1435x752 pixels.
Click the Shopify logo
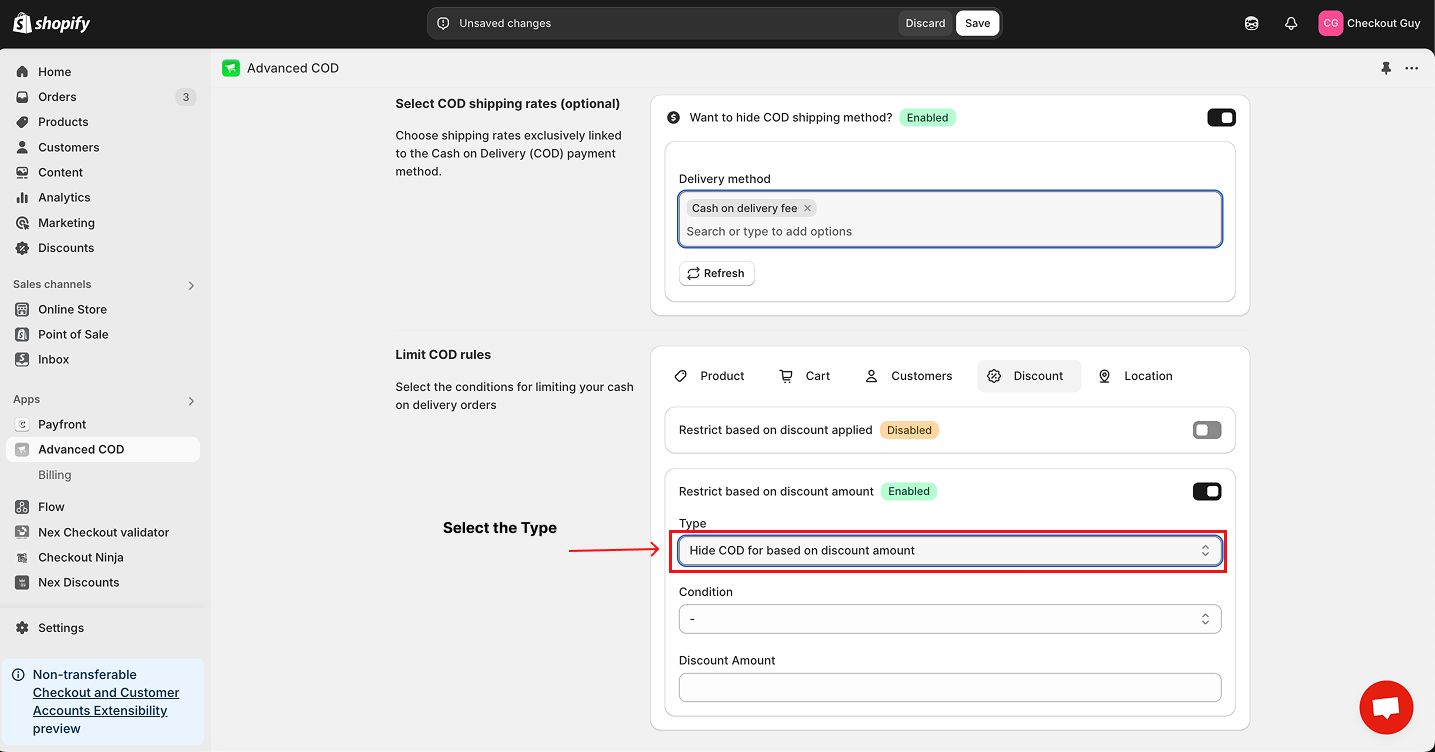(x=51, y=23)
